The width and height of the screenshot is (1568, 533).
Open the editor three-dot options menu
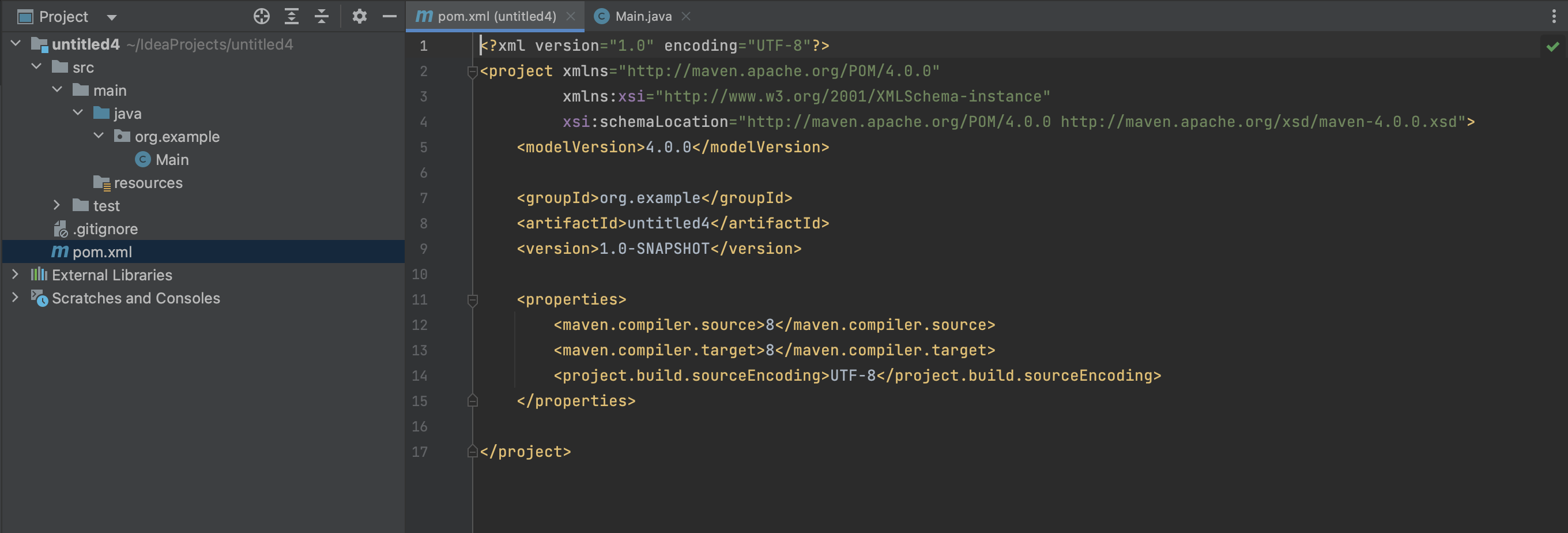(1556, 17)
